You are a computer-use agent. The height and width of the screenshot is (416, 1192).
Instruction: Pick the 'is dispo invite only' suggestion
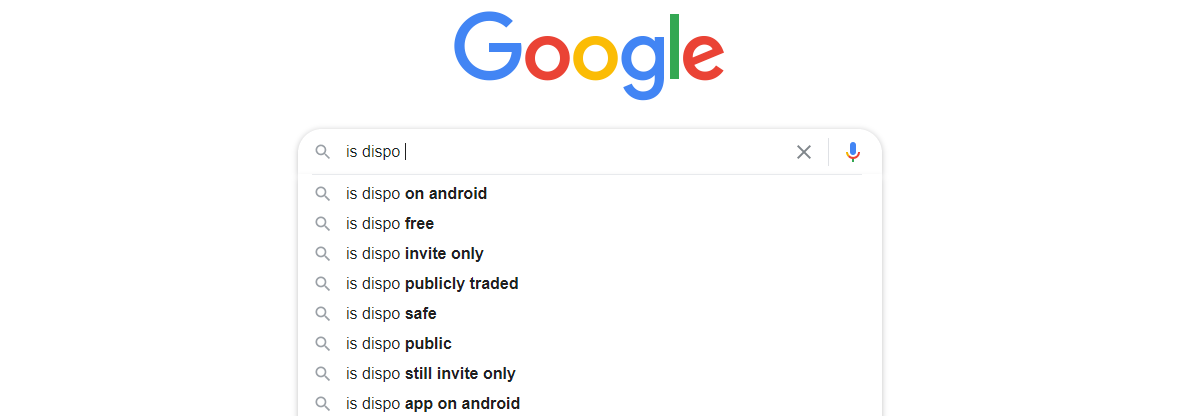click(590, 253)
